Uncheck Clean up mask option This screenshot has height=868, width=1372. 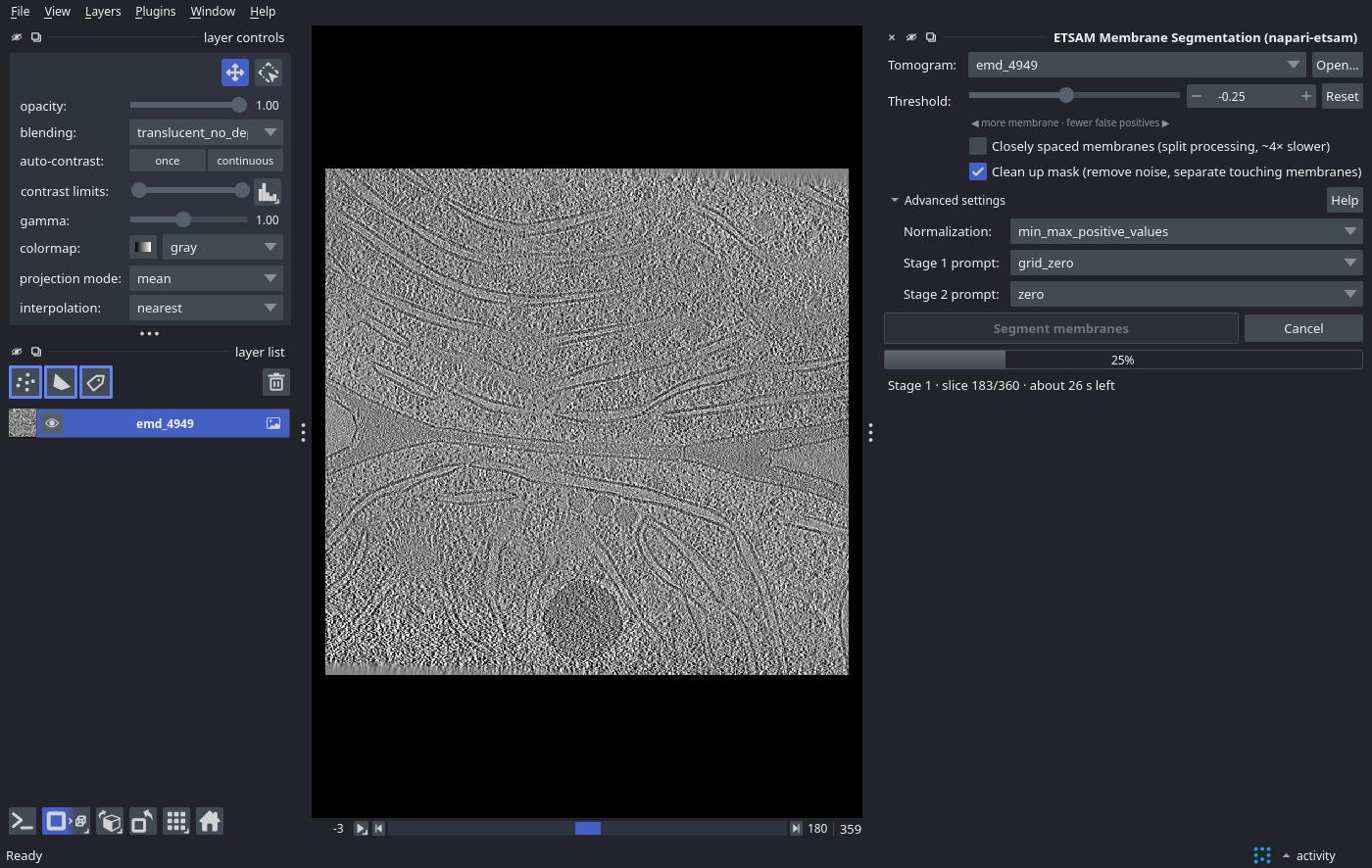click(978, 171)
